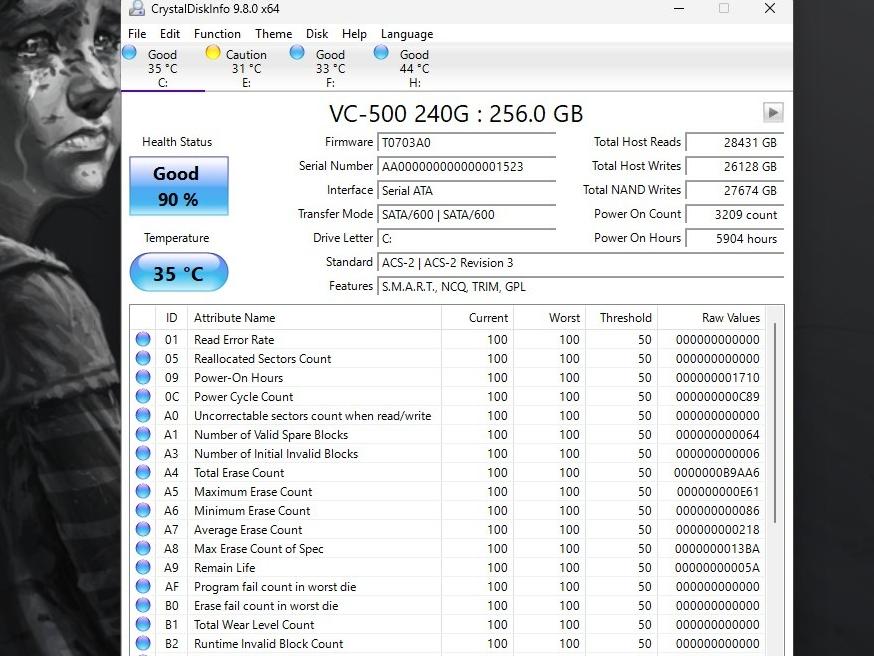Click the 35 °C temperature button

pyautogui.click(x=178, y=273)
